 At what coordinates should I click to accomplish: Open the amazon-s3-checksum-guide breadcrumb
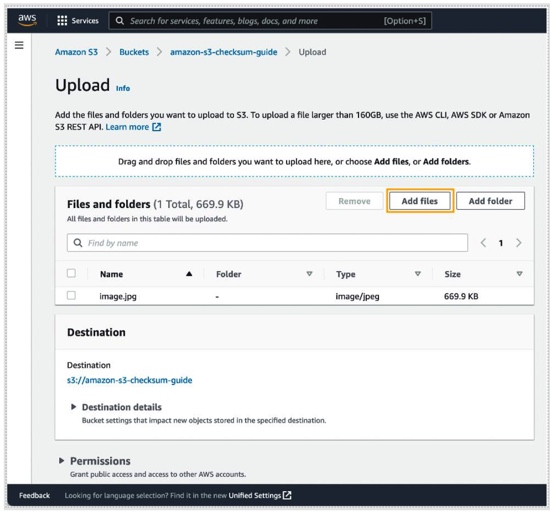[223, 52]
